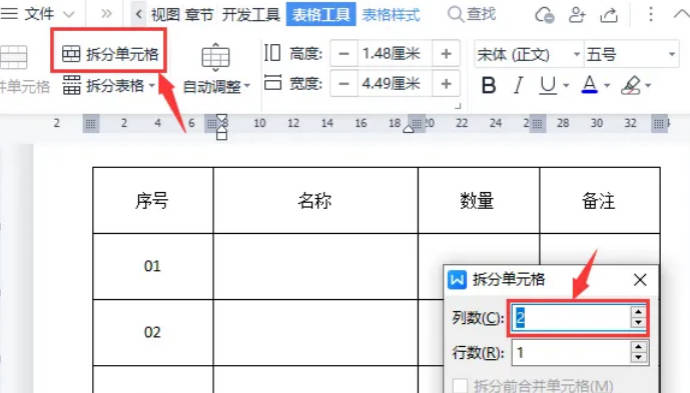The width and height of the screenshot is (690, 393).
Task: Decrease row height with minus button
Action: (344, 54)
